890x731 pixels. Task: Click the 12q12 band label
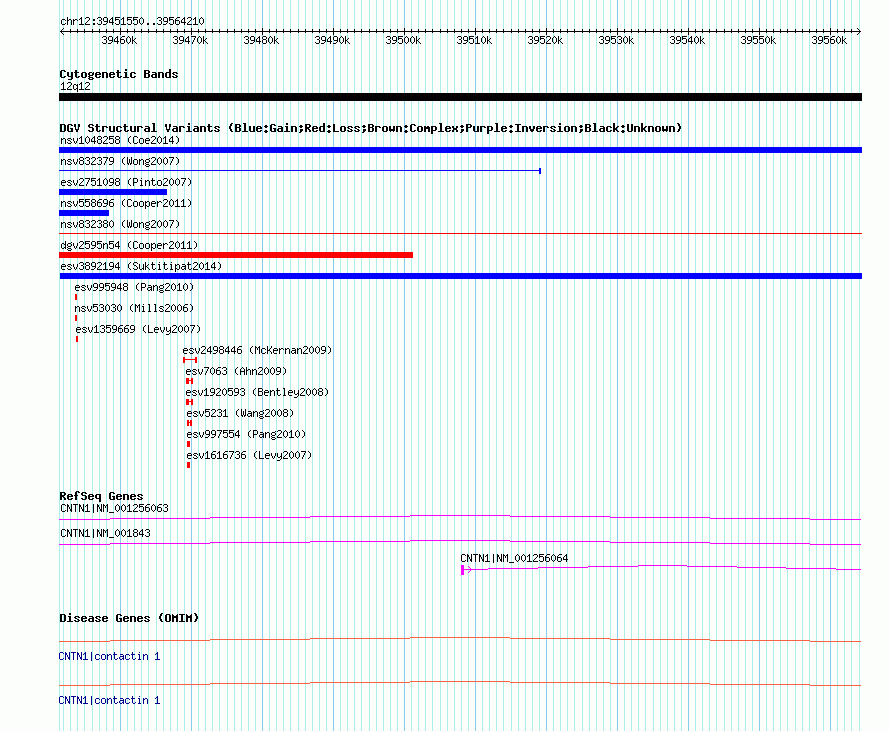click(75, 86)
